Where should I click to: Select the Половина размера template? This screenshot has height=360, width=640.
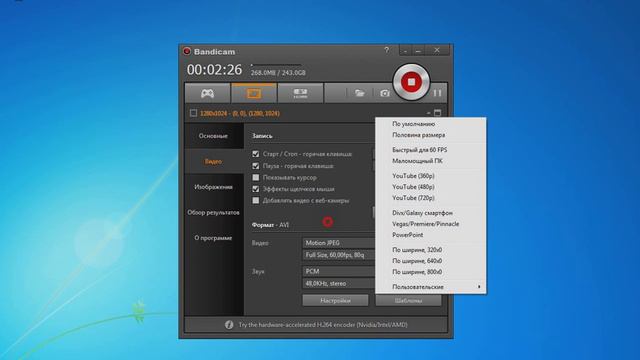pyautogui.click(x=431, y=135)
